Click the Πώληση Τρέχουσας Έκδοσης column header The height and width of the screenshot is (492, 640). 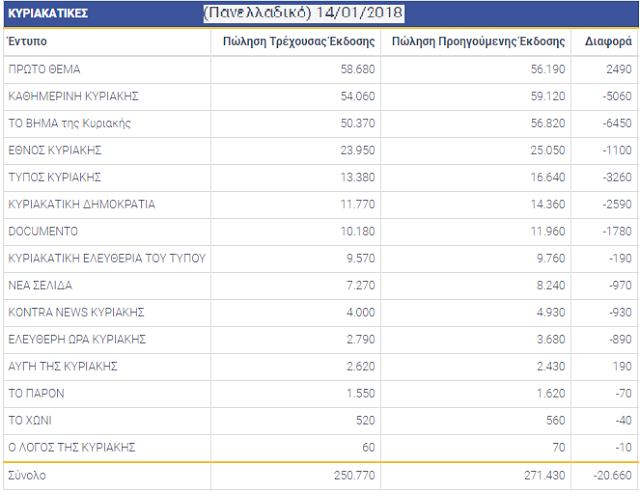click(299, 41)
